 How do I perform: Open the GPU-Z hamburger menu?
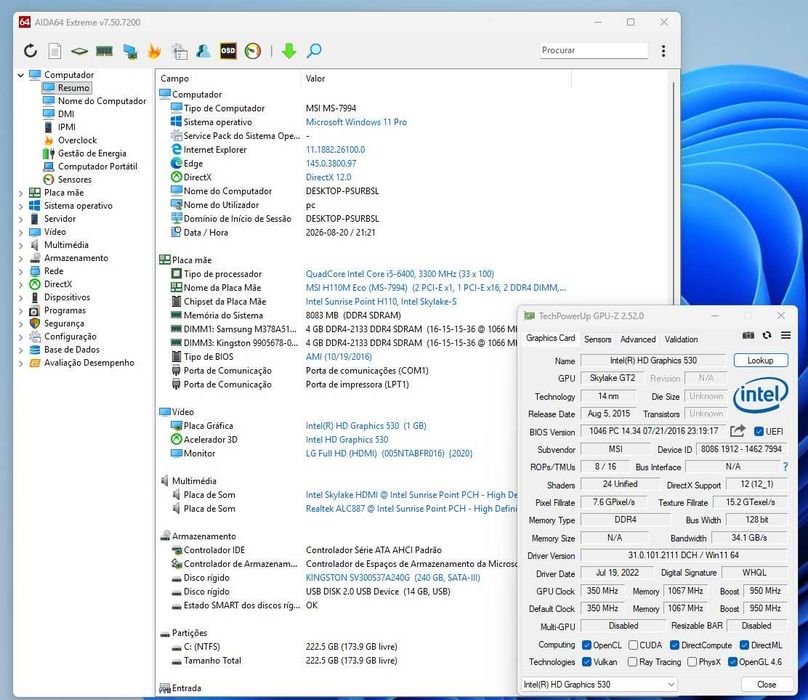click(785, 336)
